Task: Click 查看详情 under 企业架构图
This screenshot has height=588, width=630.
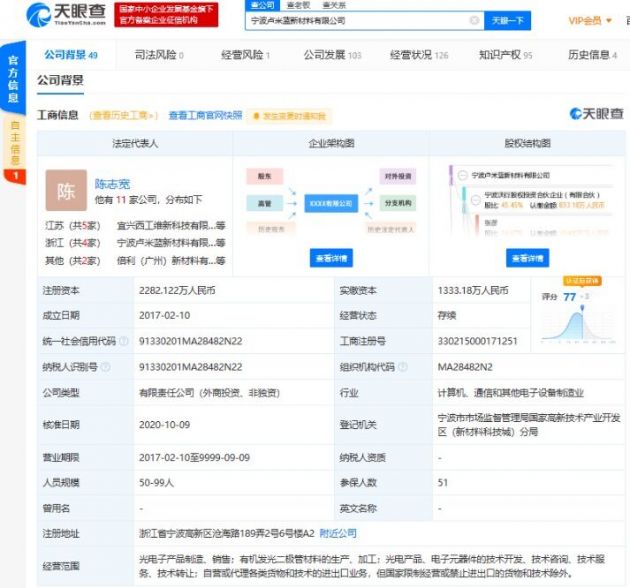Action: click(x=331, y=258)
